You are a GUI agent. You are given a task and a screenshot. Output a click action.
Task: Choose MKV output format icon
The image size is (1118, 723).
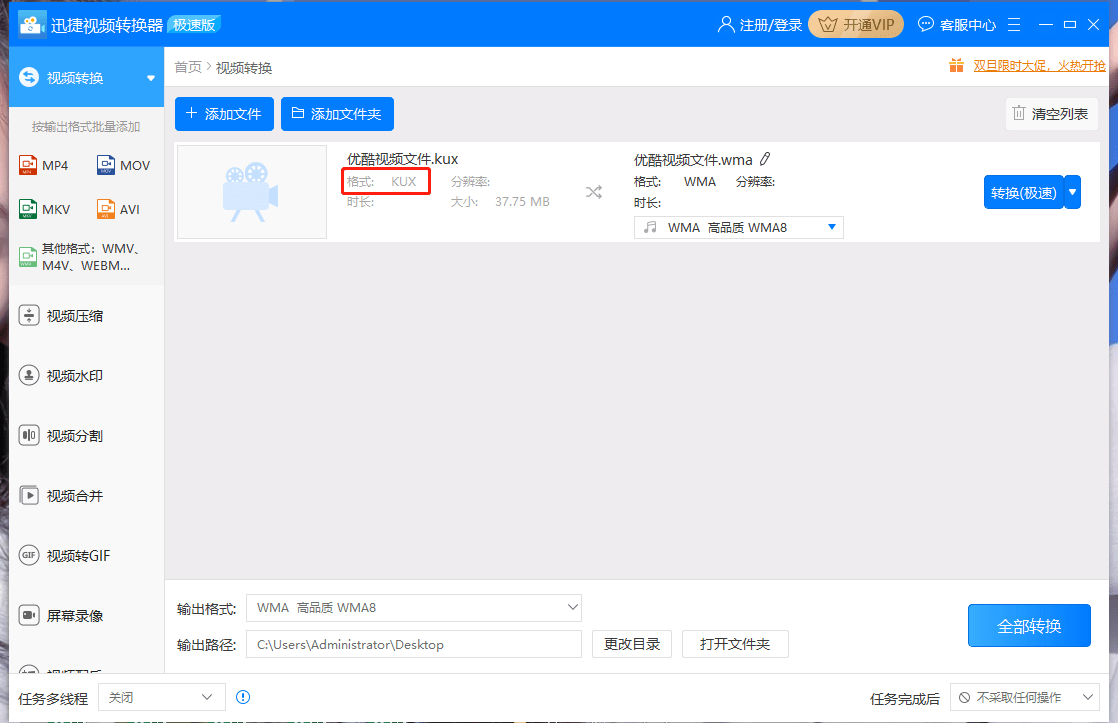(x=44, y=209)
